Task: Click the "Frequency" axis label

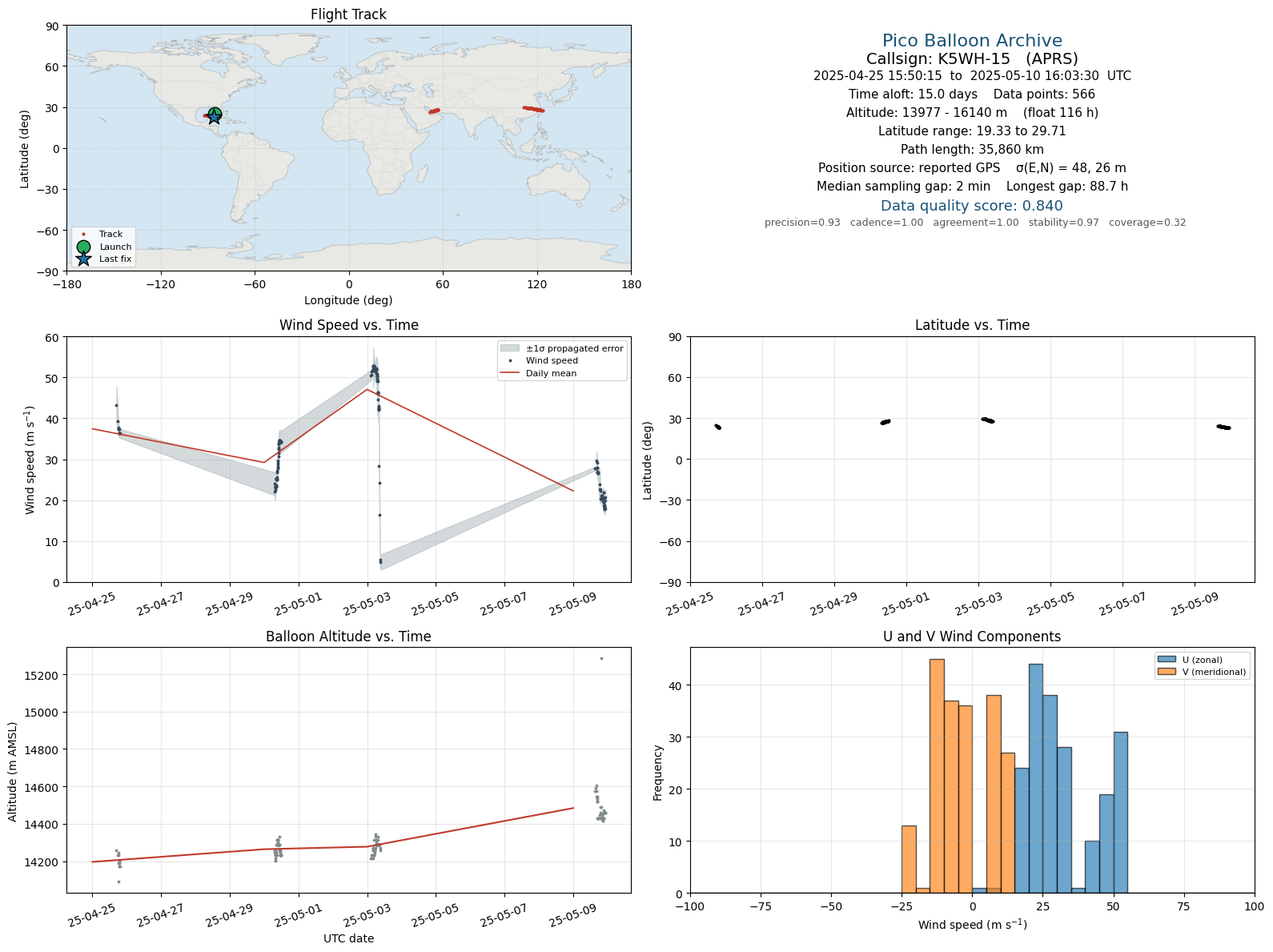Action: click(x=658, y=773)
